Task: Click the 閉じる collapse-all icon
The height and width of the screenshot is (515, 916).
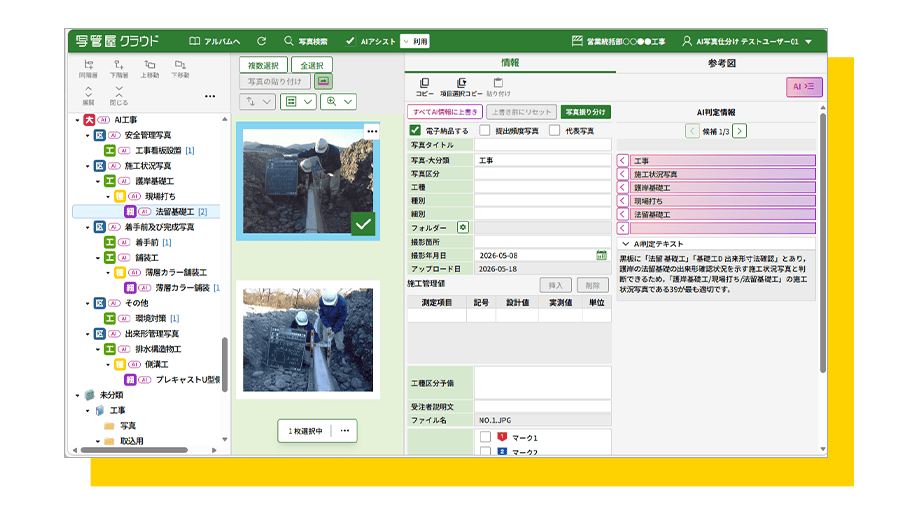Action: (119, 92)
